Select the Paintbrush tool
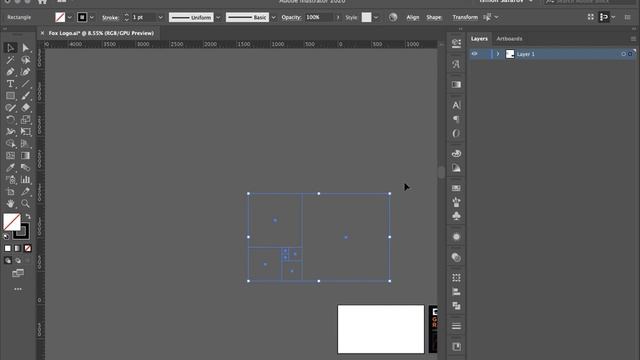640x360 pixels. pos(25,96)
